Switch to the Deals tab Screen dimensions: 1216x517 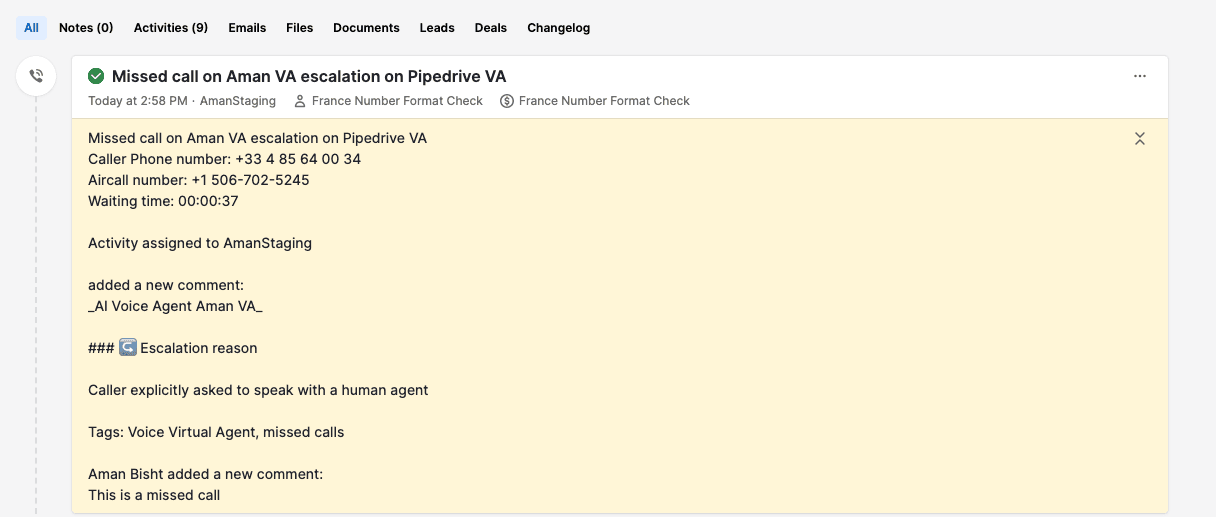pyautogui.click(x=491, y=28)
